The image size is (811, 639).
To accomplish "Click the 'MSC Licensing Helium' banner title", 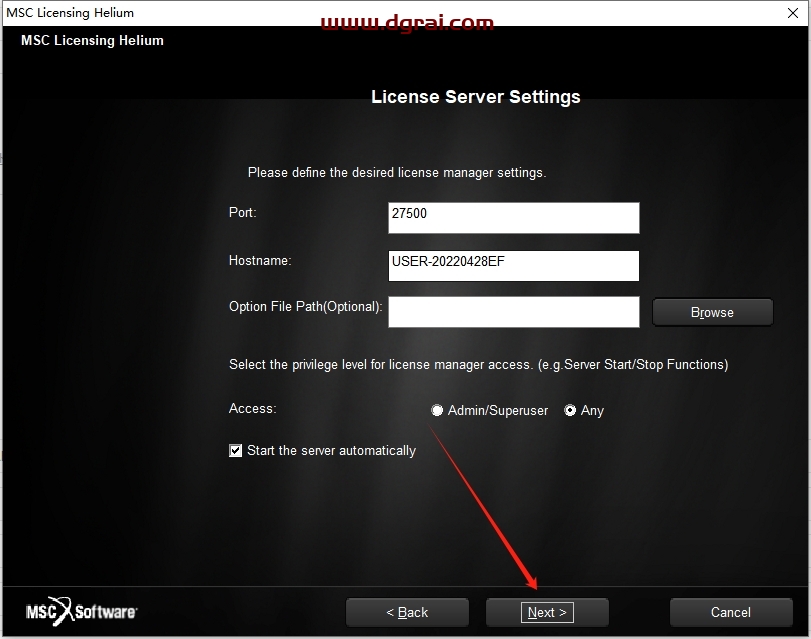I will (92, 40).
